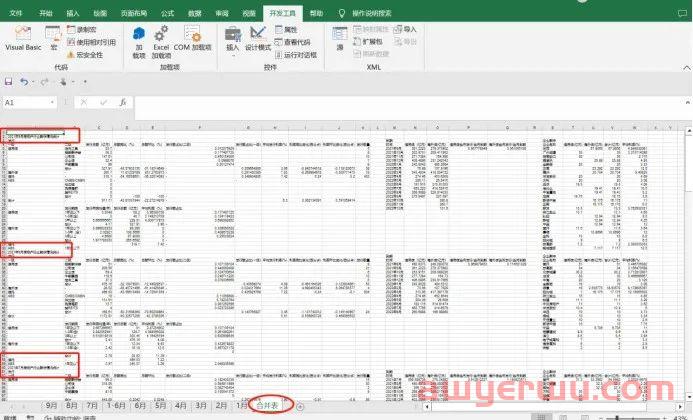Start recording with 录制宏

(x=82, y=29)
